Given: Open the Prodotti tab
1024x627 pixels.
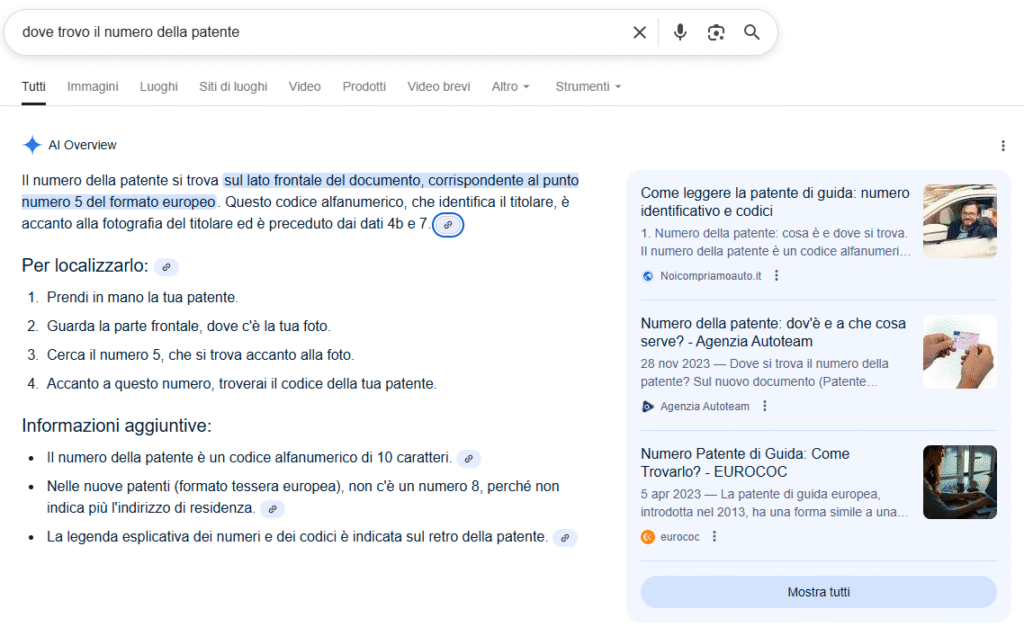Looking at the screenshot, I should click(364, 87).
